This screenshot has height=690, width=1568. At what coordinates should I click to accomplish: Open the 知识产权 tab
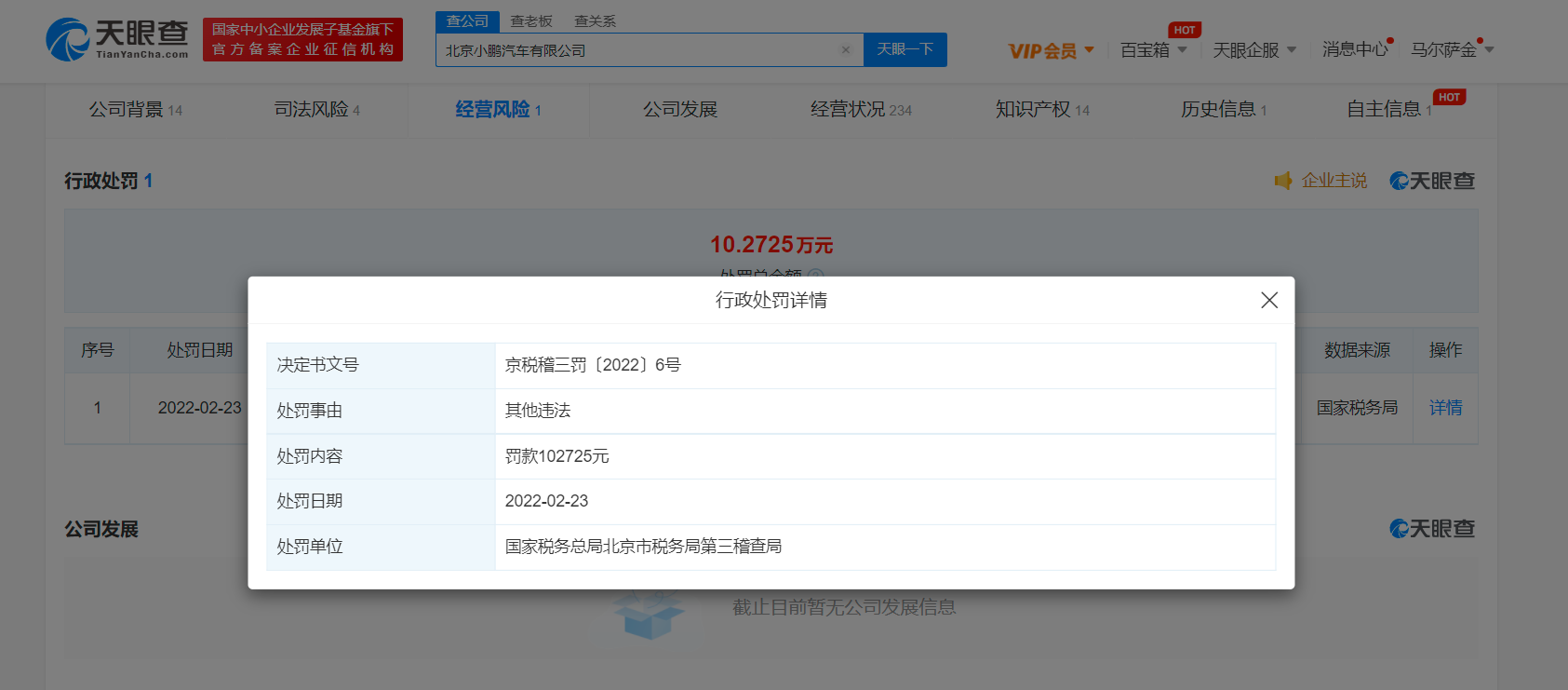[x=1042, y=110]
